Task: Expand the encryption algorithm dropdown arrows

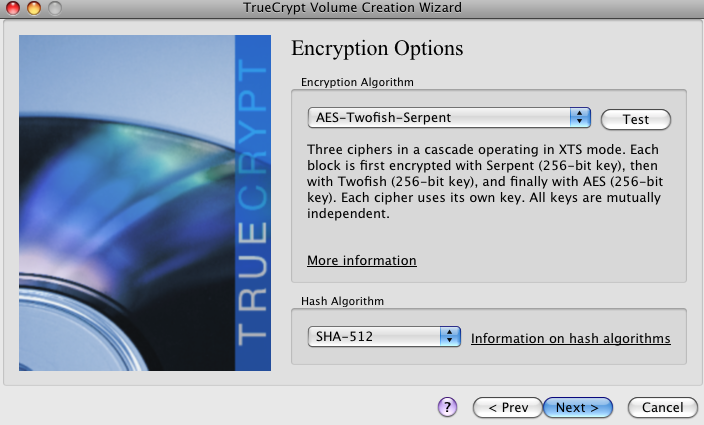Action: coord(580,118)
